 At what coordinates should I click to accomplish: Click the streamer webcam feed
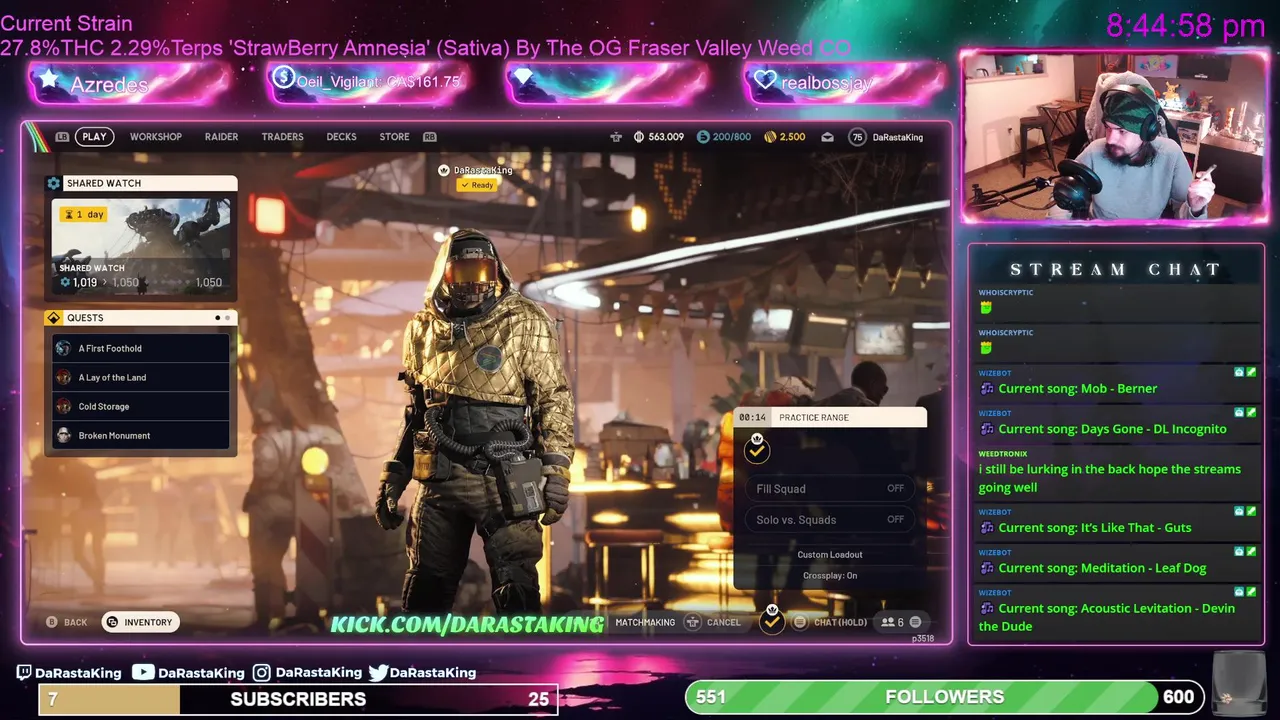[1113, 136]
